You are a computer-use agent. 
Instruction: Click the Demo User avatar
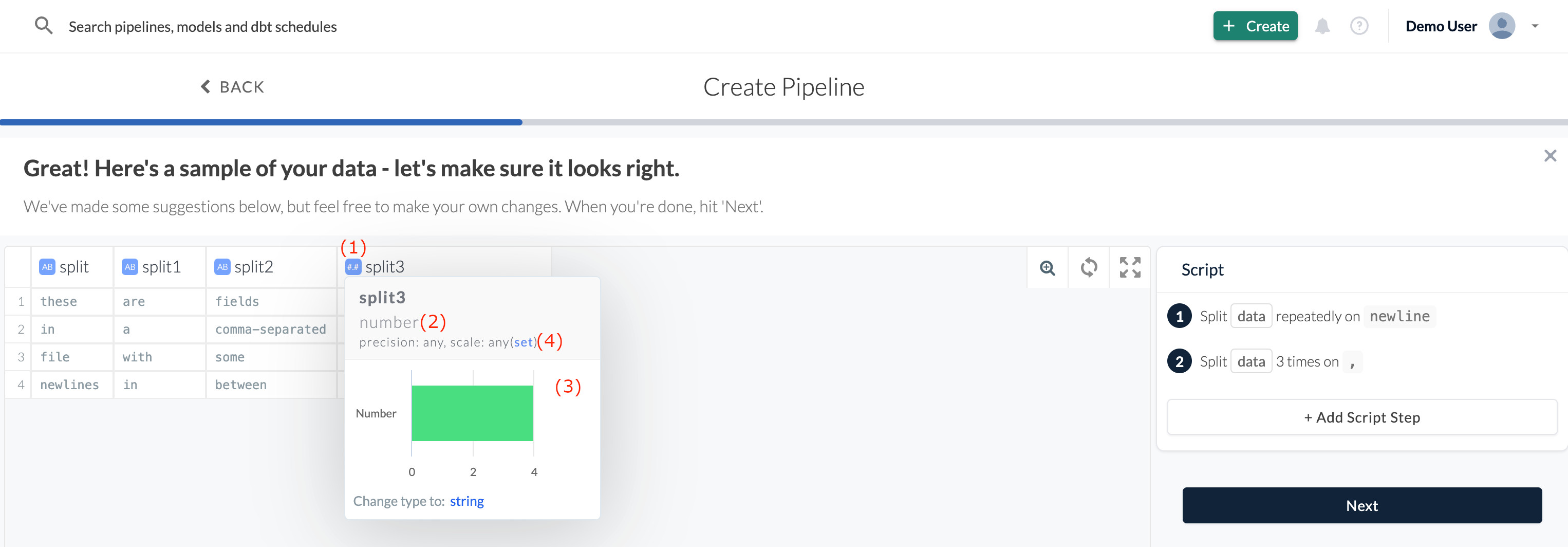[x=1502, y=26]
